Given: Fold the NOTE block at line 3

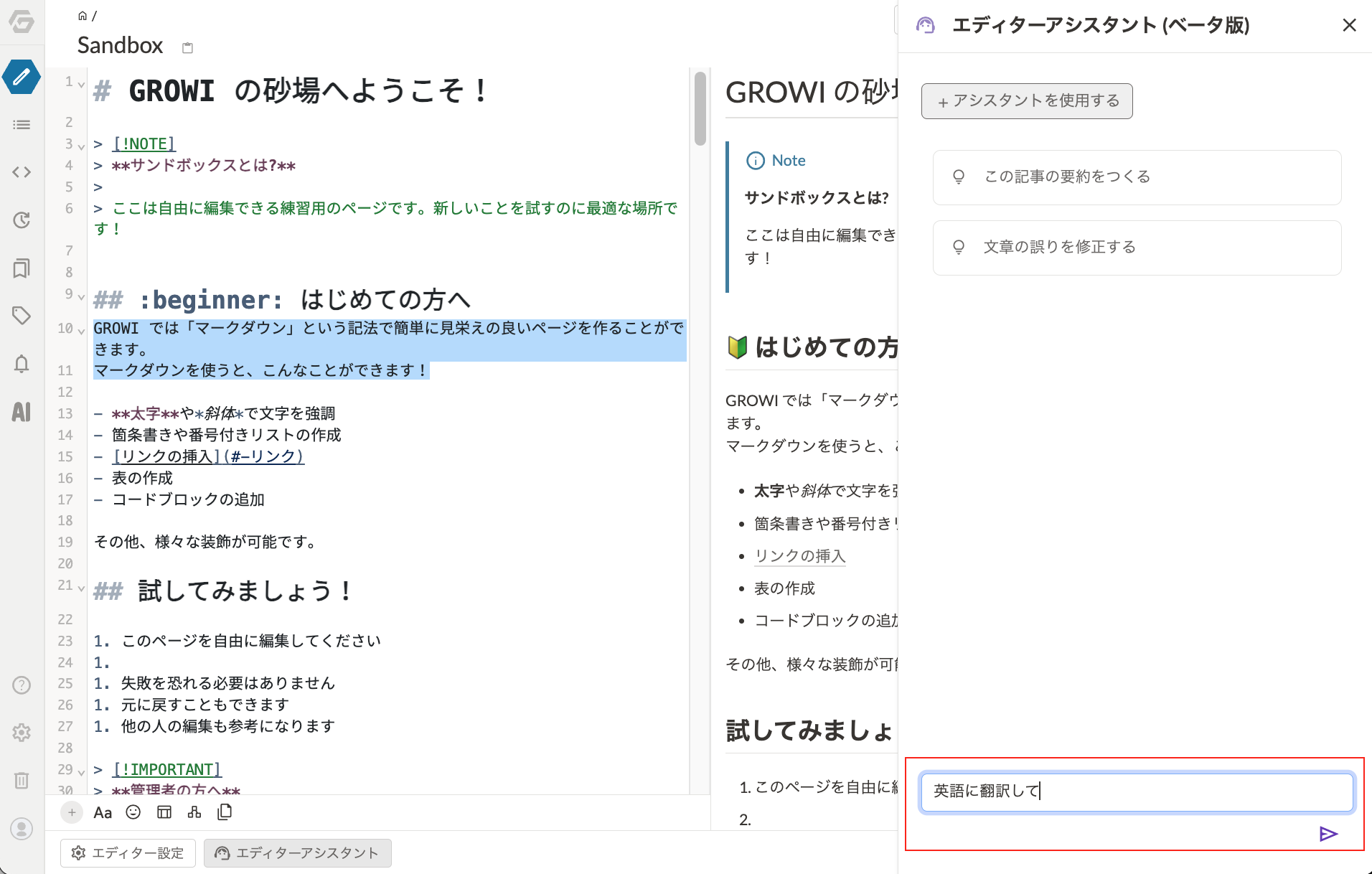Looking at the screenshot, I should (x=82, y=146).
